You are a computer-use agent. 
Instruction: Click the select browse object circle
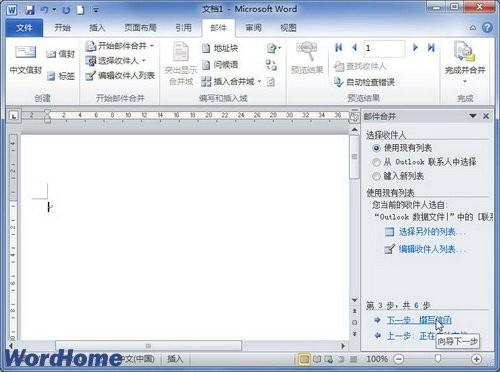coord(354,322)
